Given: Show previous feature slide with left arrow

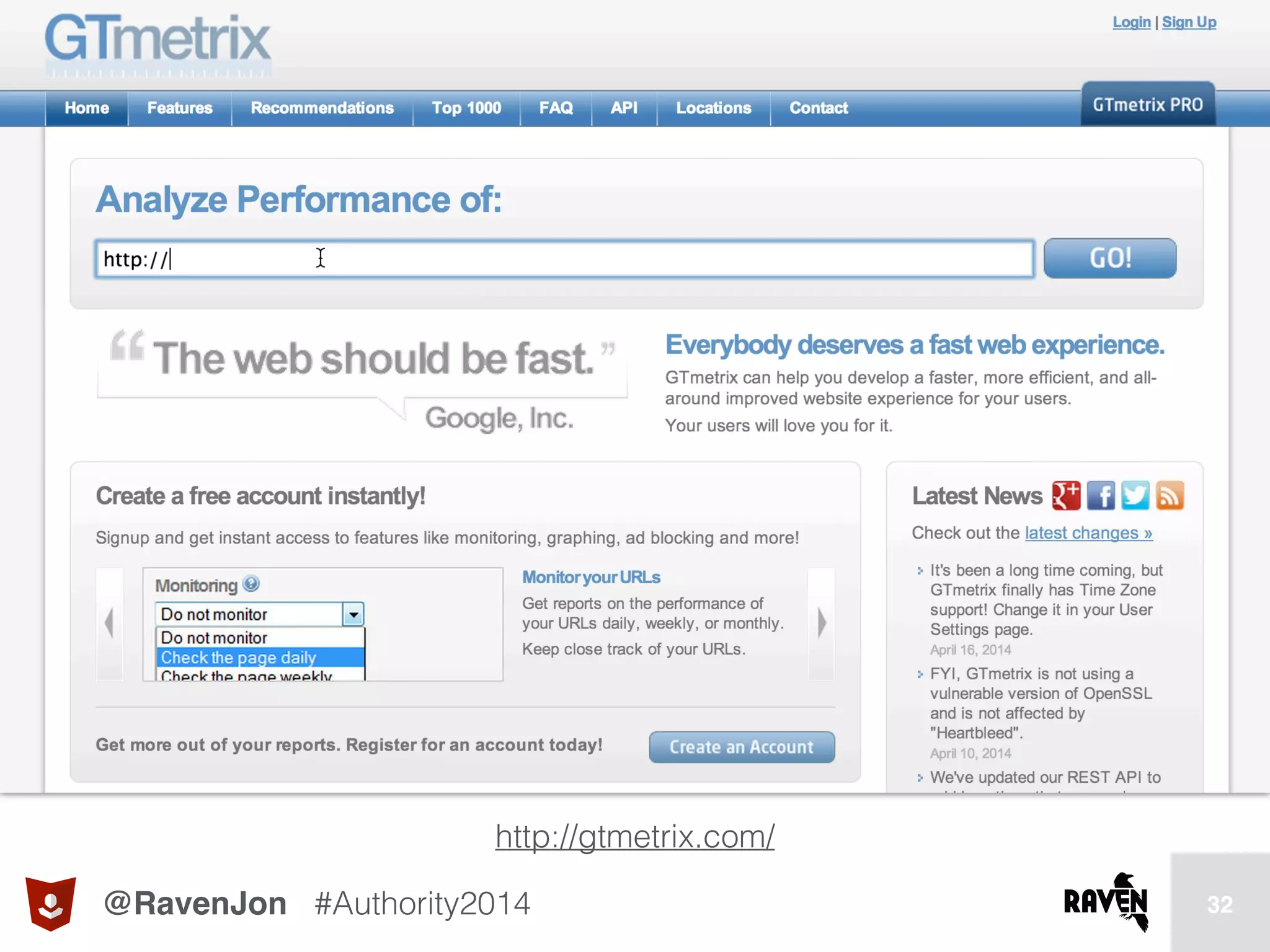Looking at the screenshot, I should [110, 623].
